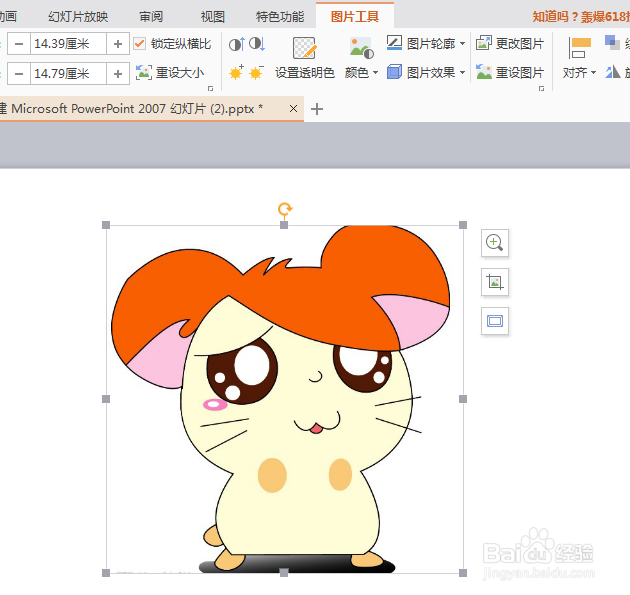Image resolution: width=630 pixels, height=595 pixels.
Task: Close the PowerPoint 2007 幻灯片 (2).pptx tab
Action: tap(293, 108)
